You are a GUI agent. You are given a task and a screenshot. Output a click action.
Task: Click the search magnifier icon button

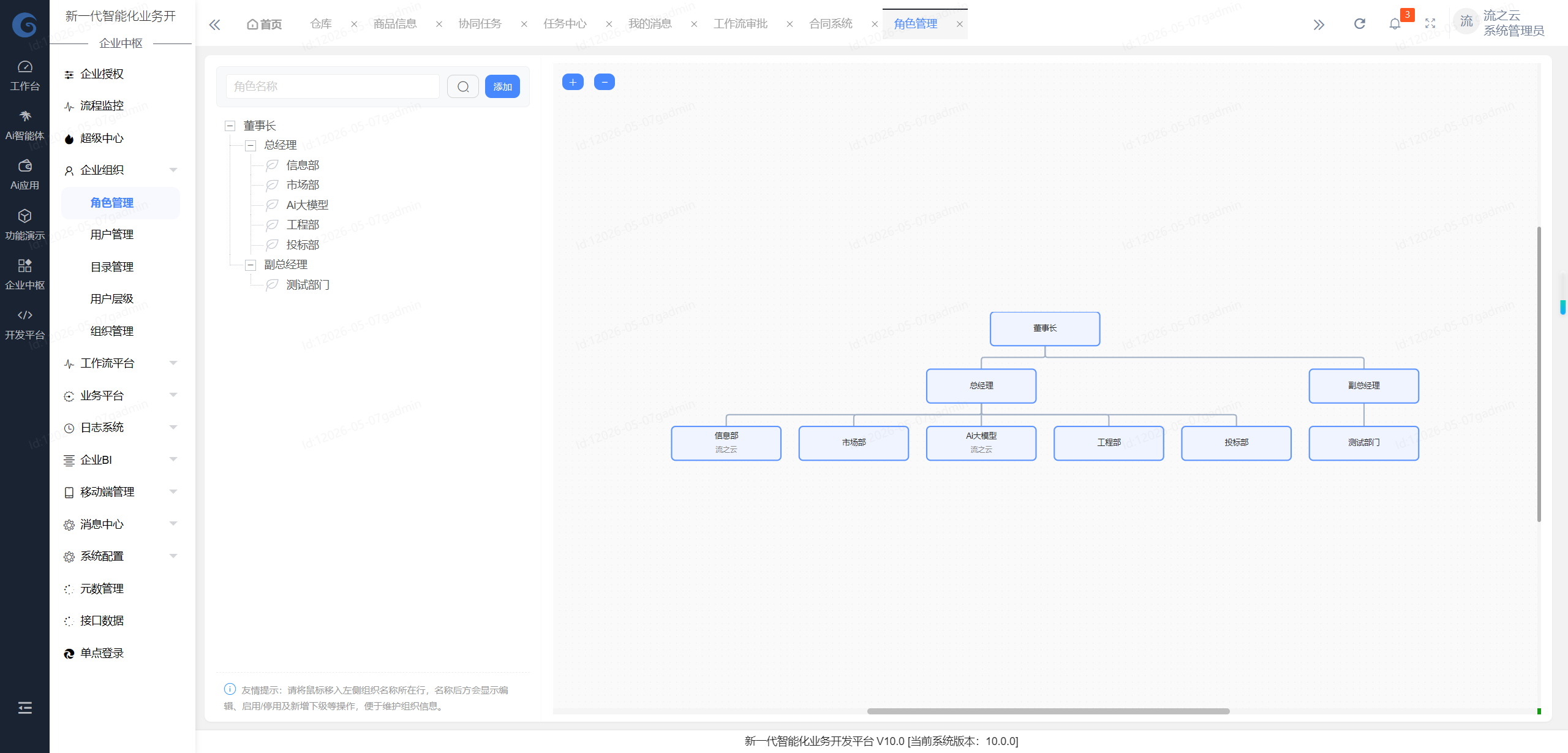(463, 86)
